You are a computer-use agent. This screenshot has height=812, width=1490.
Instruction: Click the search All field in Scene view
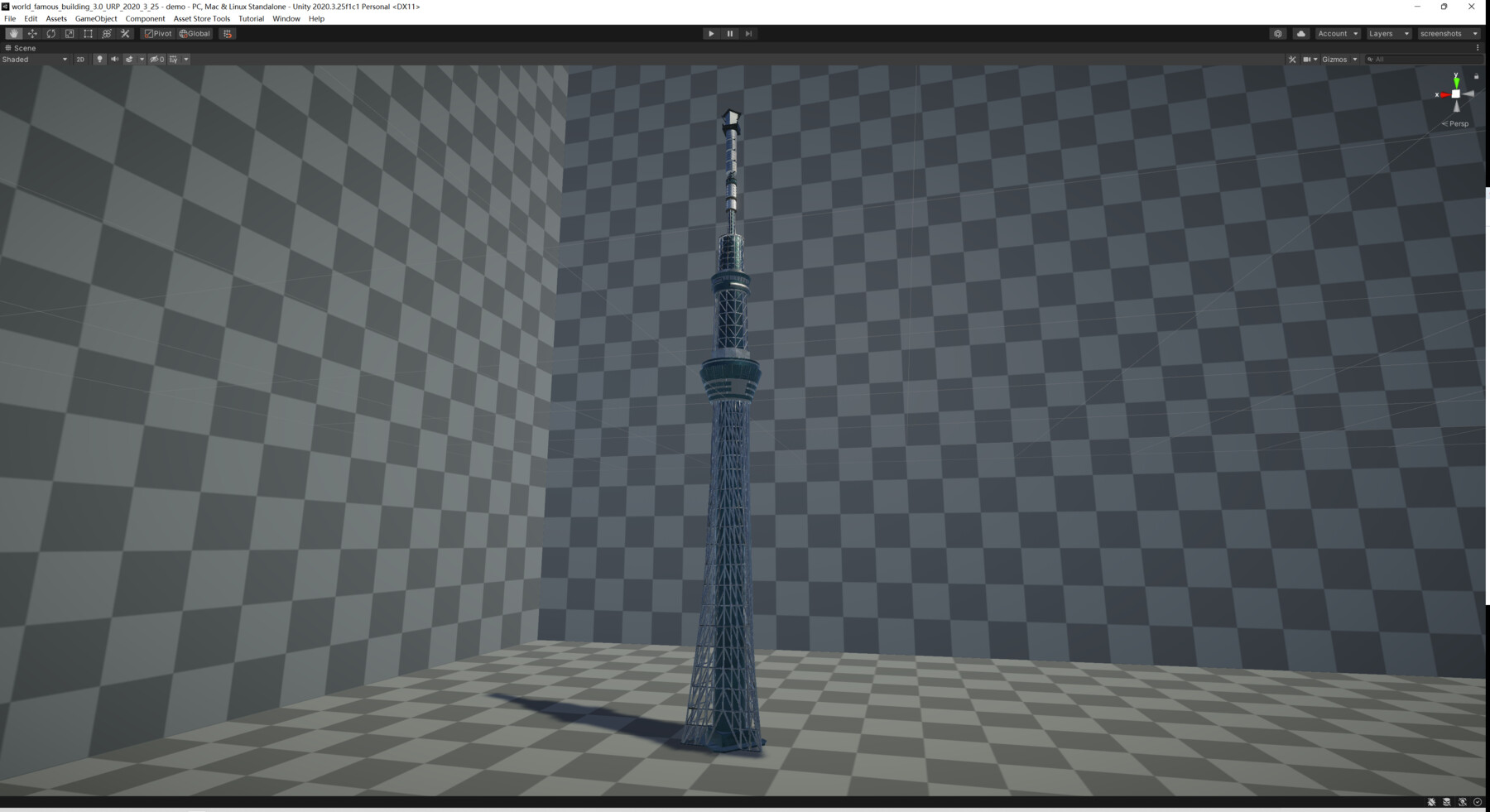(x=1407, y=59)
